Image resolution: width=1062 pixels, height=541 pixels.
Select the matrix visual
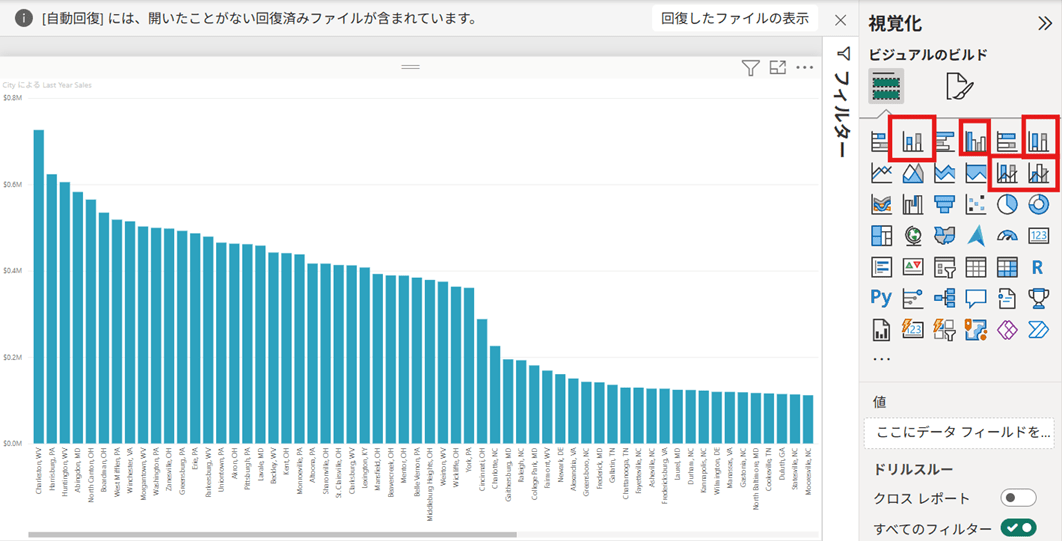[1008, 267]
